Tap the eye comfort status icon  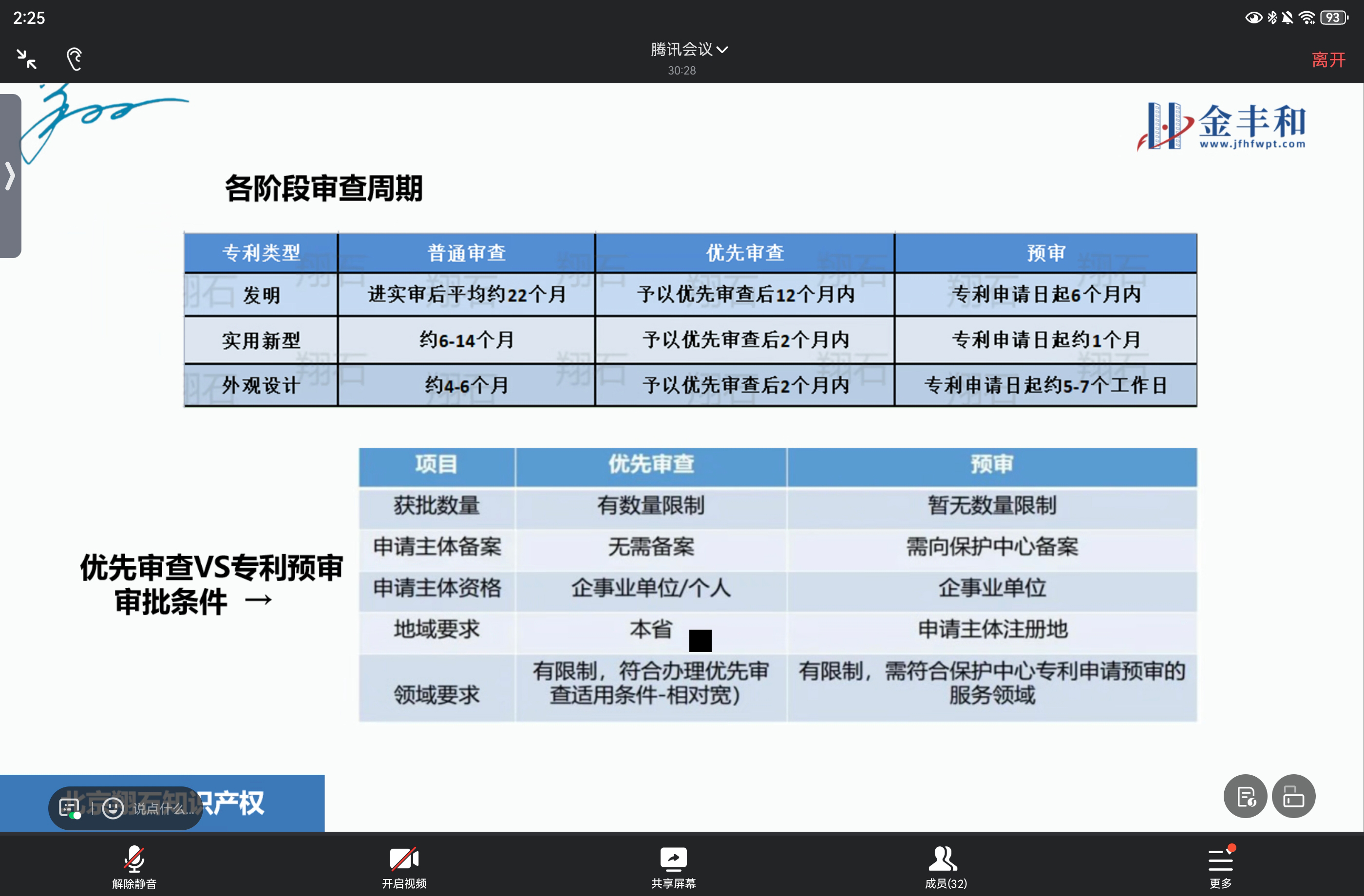click(x=1253, y=18)
